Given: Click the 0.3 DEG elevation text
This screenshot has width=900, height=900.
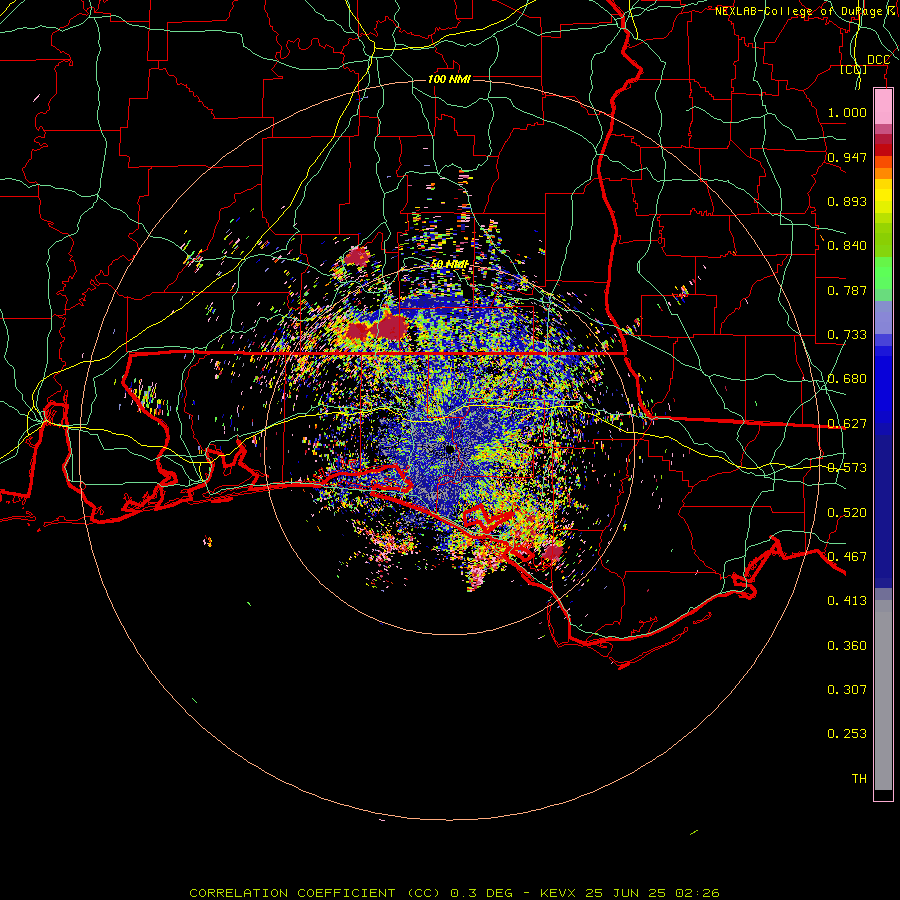Looking at the screenshot, I should pyautogui.click(x=481, y=893).
